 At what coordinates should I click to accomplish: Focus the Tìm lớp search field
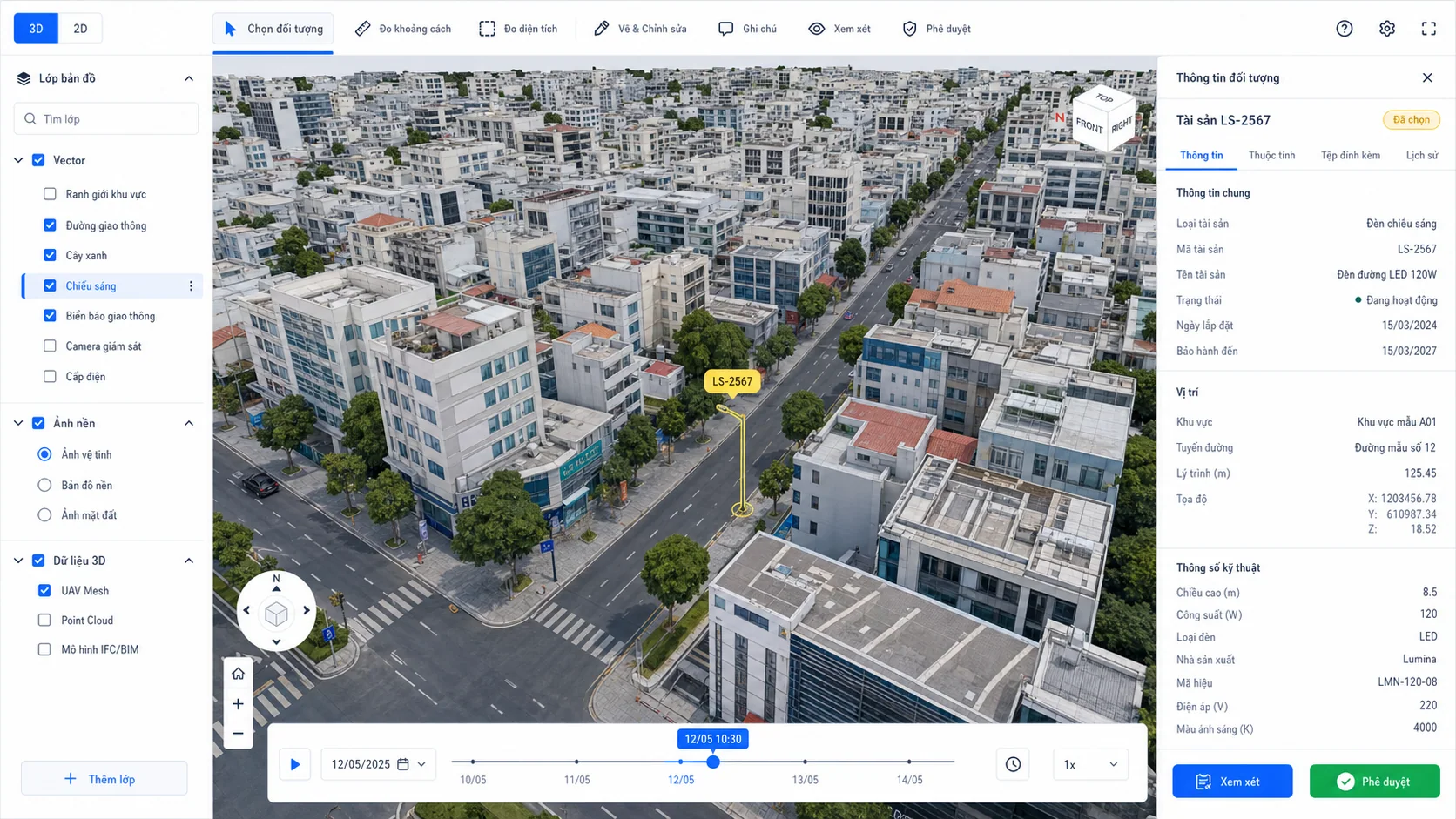click(106, 119)
